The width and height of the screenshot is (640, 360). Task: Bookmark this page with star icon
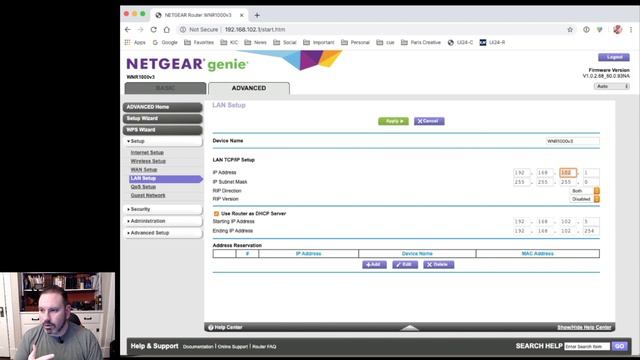[570, 29]
